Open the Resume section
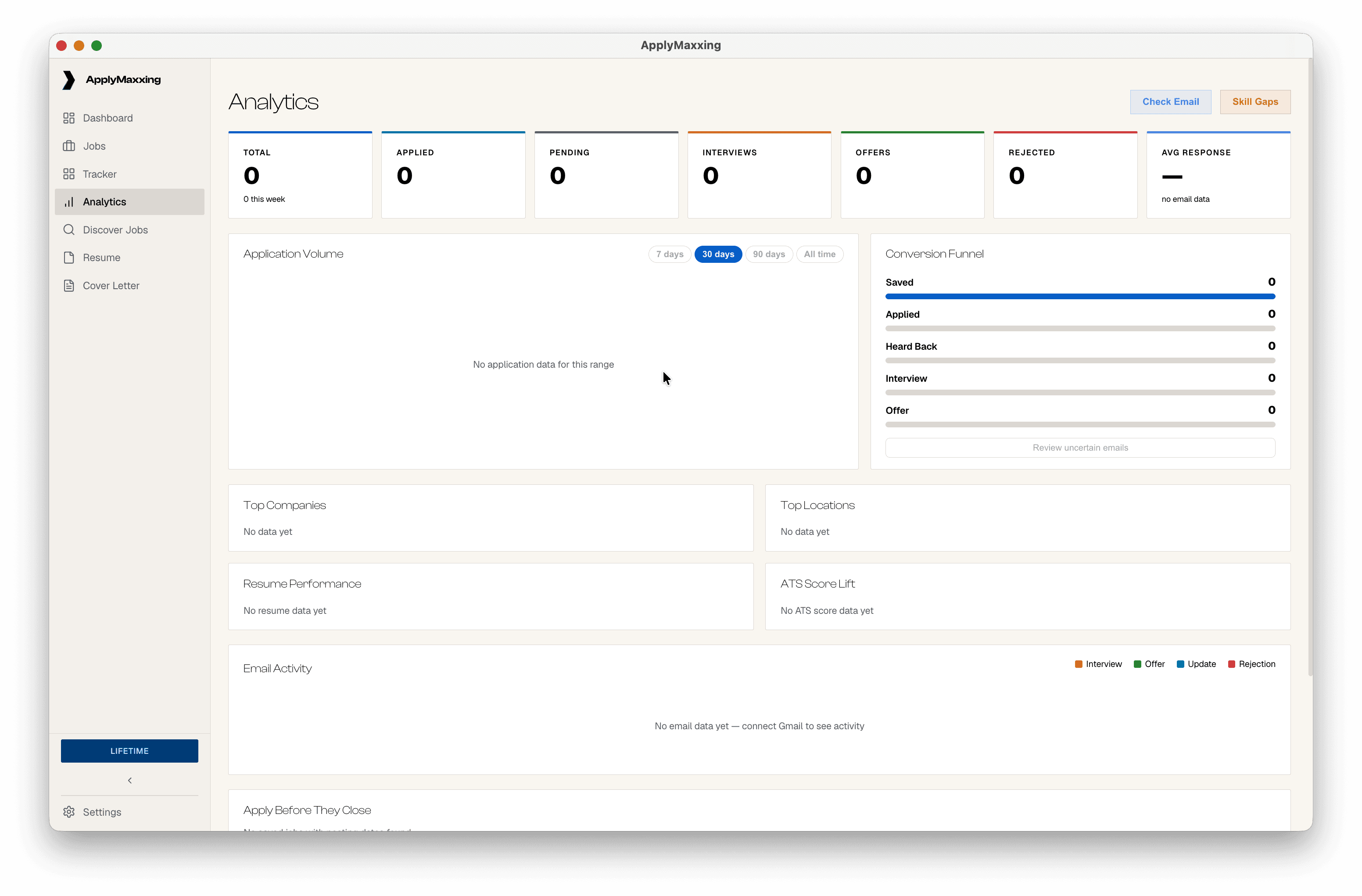The image size is (1362, 896). point(129,258)
